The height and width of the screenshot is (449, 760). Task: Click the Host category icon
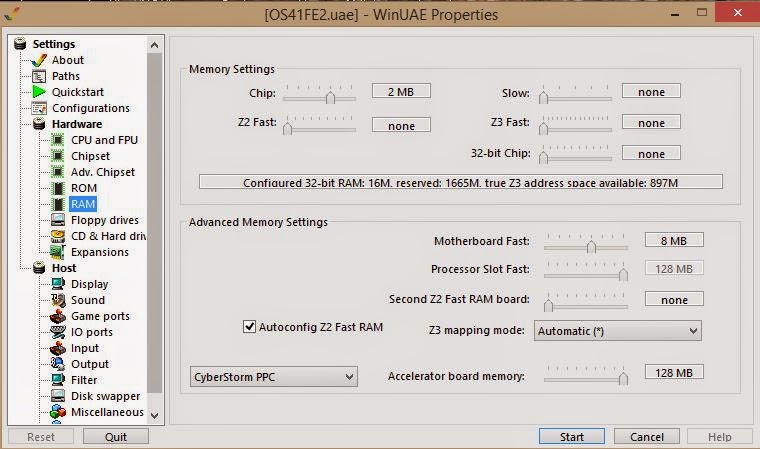coord(39,268)
